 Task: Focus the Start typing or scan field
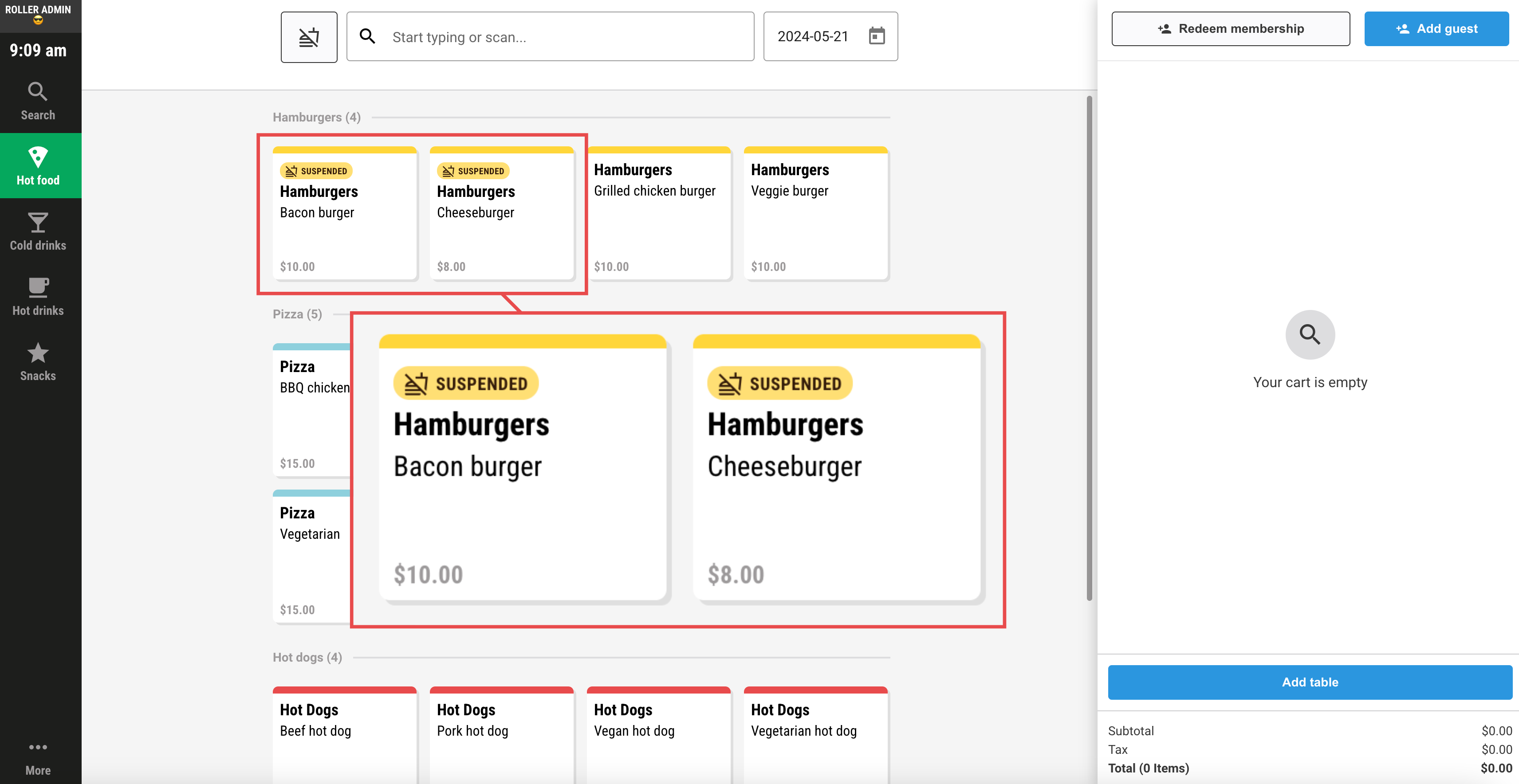tap(550, 36)
